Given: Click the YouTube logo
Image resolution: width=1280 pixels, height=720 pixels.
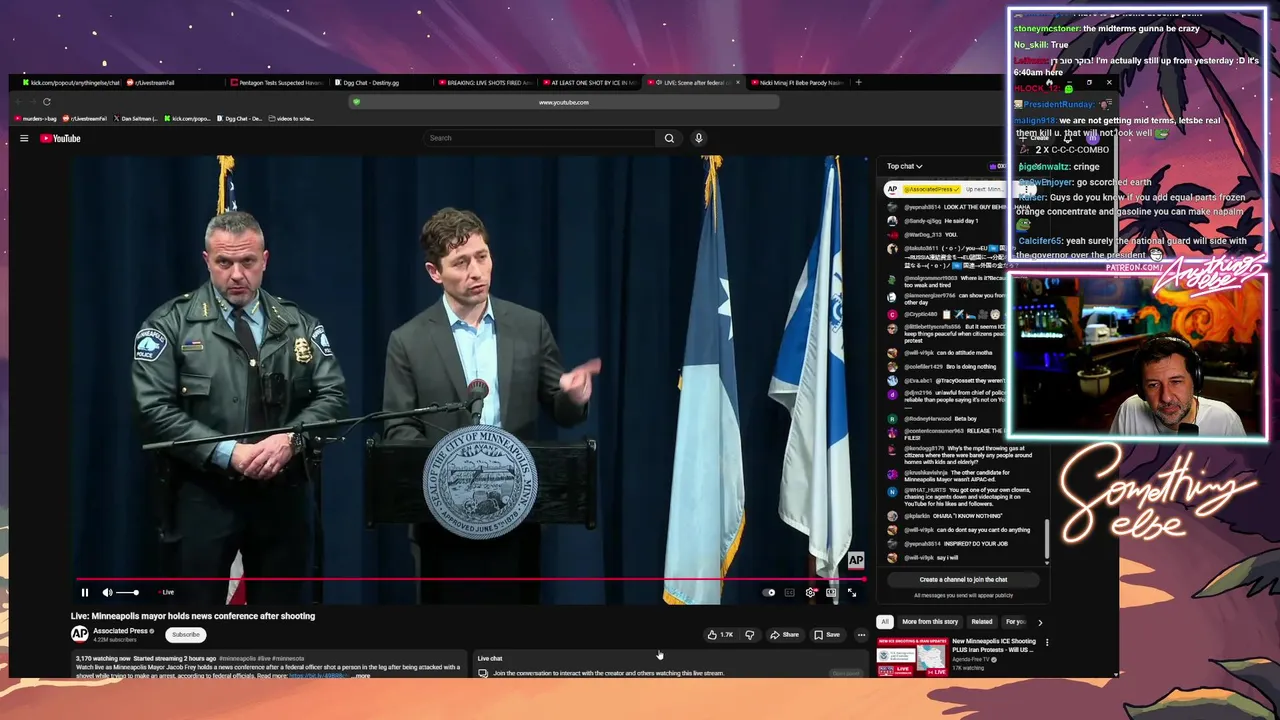Looking at the screenshot, I should coord(60,138).
